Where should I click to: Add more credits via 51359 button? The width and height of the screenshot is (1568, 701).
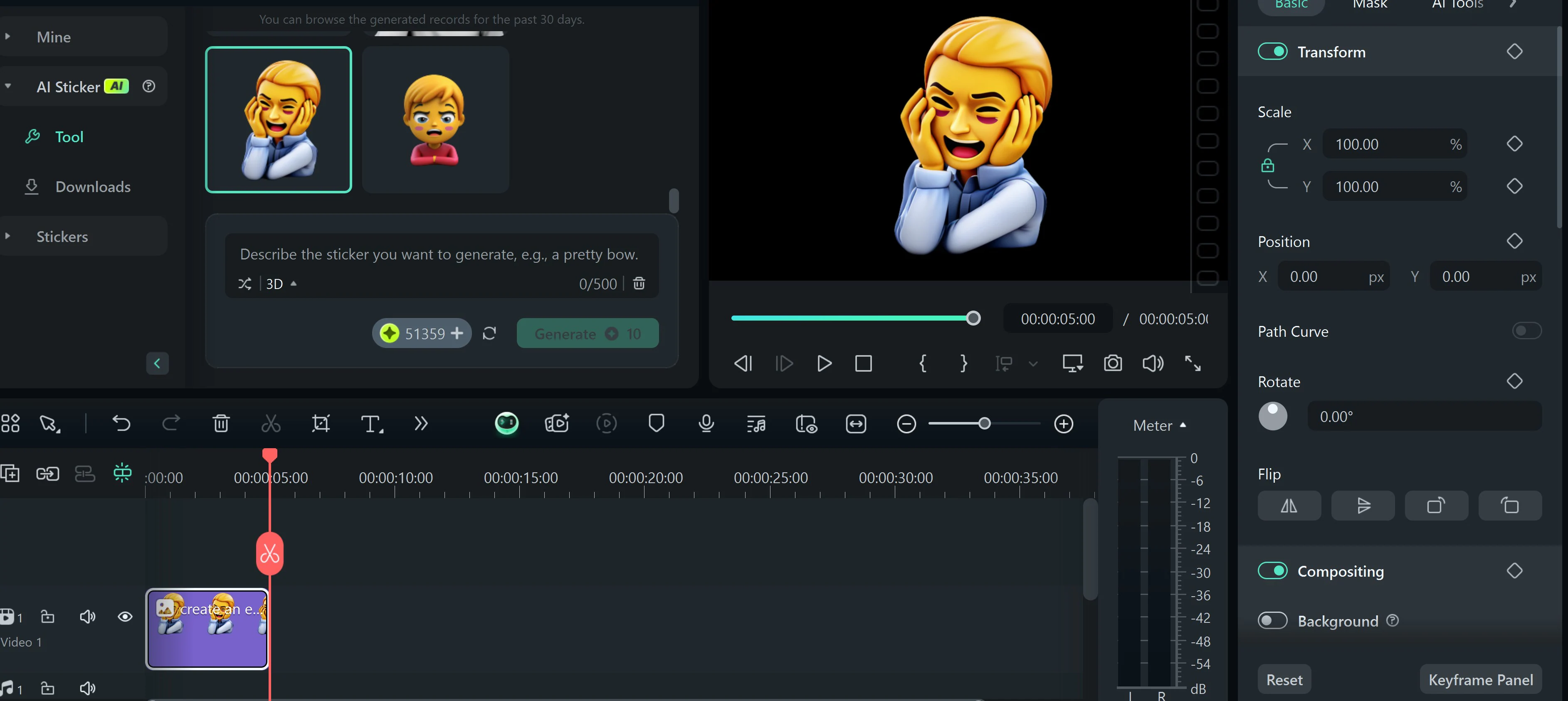422,333
